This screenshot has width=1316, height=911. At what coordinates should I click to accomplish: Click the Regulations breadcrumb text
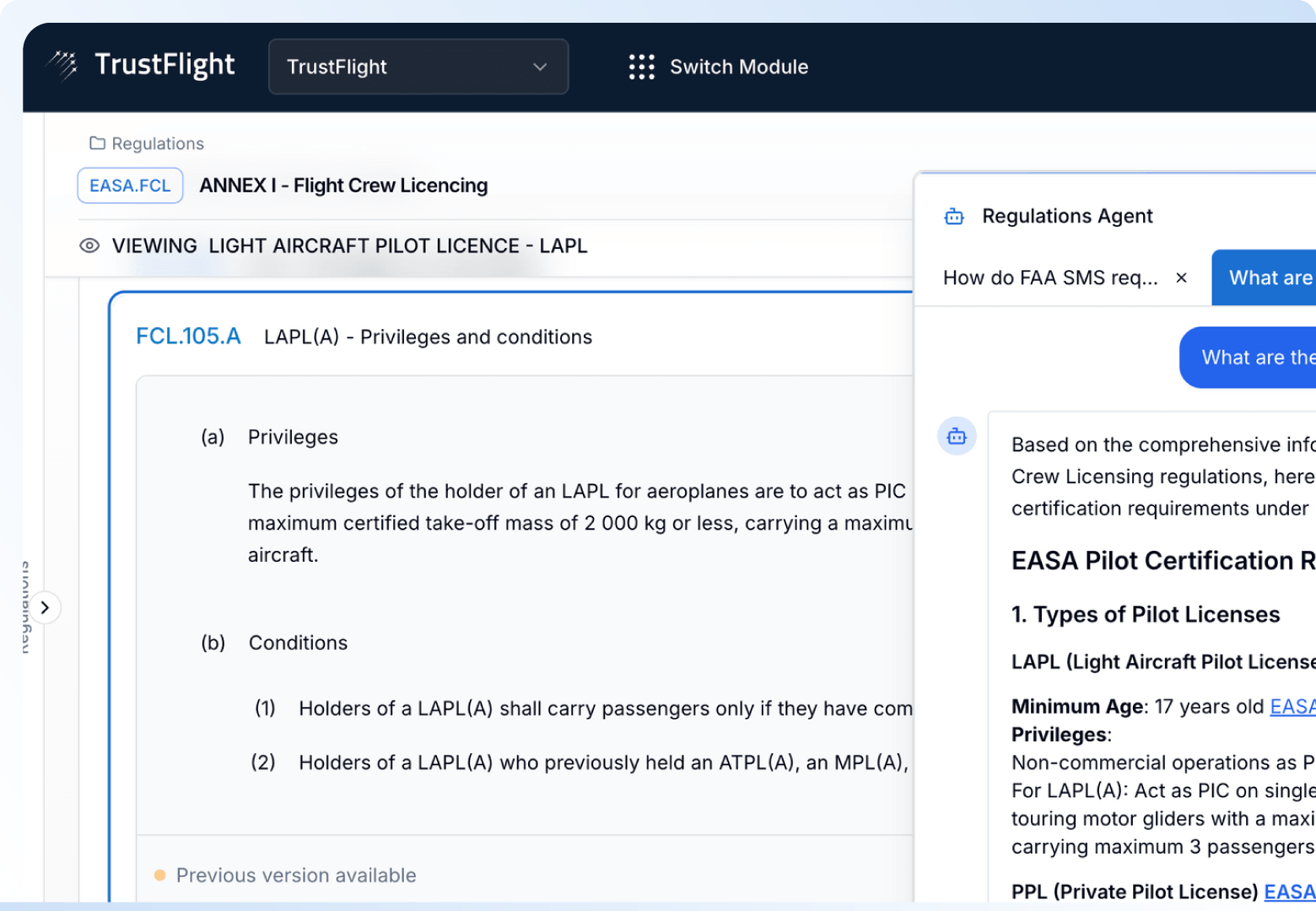(x=158, y=143)
